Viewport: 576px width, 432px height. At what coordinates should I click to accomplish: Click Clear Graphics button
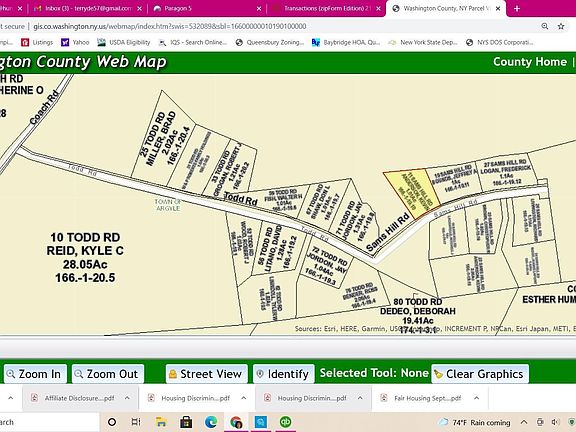[x=480, y=374]
